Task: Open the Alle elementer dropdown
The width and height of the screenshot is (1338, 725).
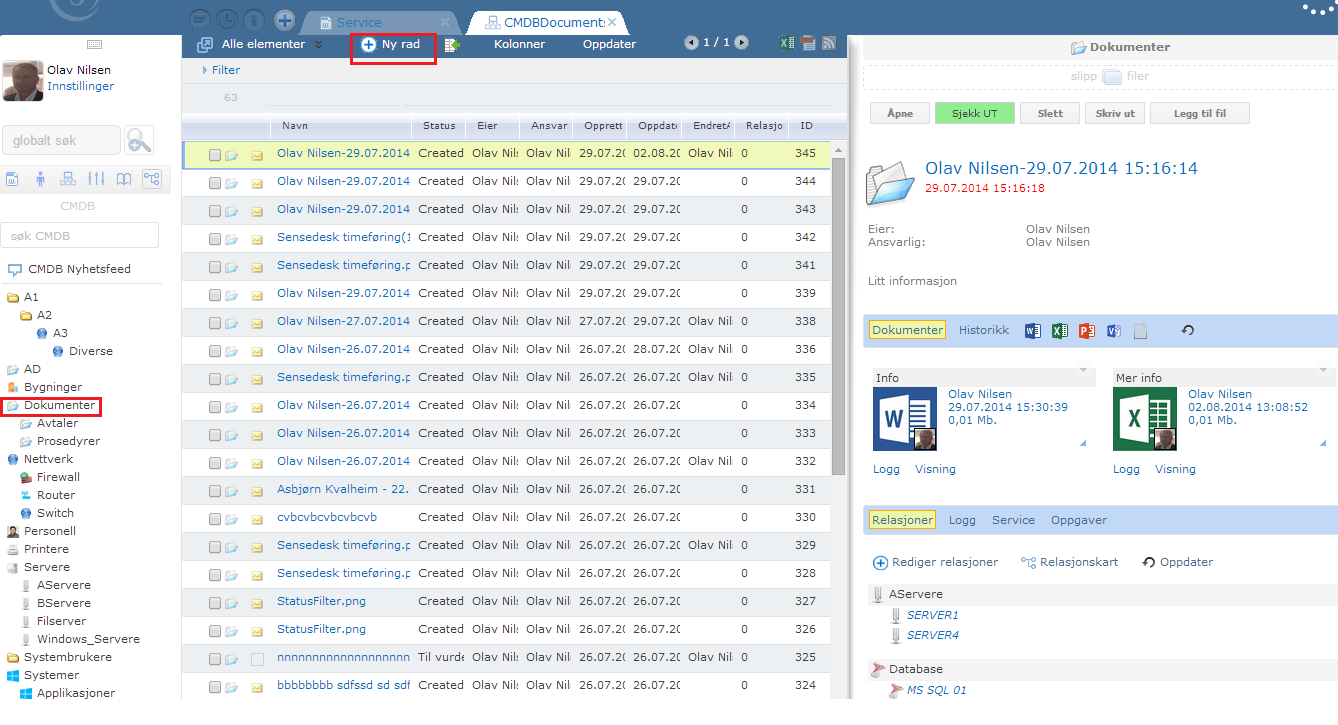Action: point(318,44)
